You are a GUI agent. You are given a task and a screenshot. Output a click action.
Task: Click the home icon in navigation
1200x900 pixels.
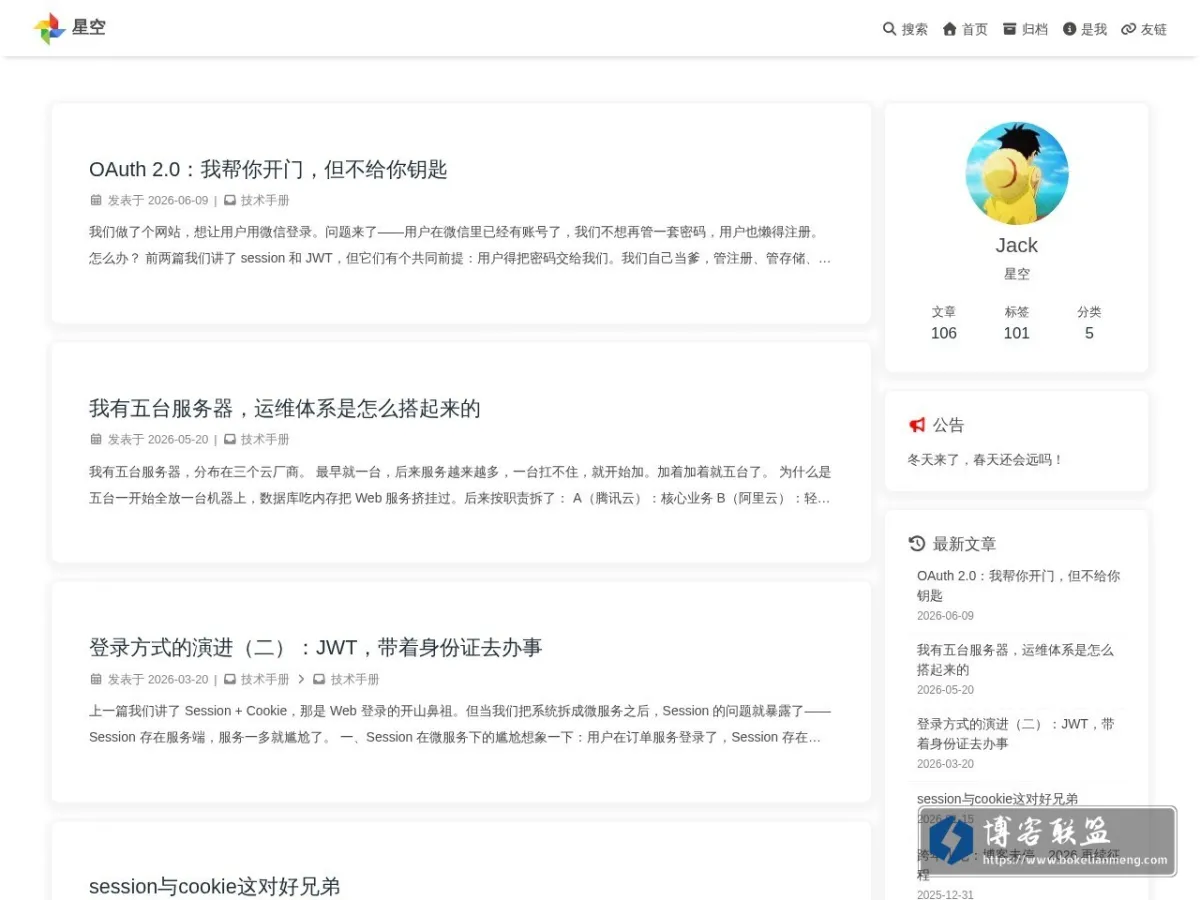click(950, 29)
